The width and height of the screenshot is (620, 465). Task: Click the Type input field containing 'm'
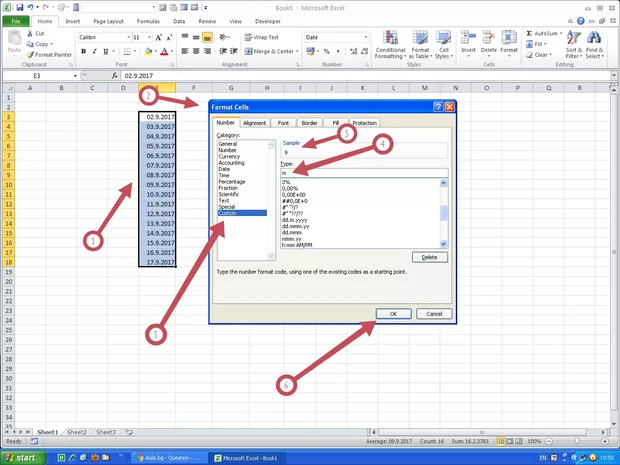[363, 172]
